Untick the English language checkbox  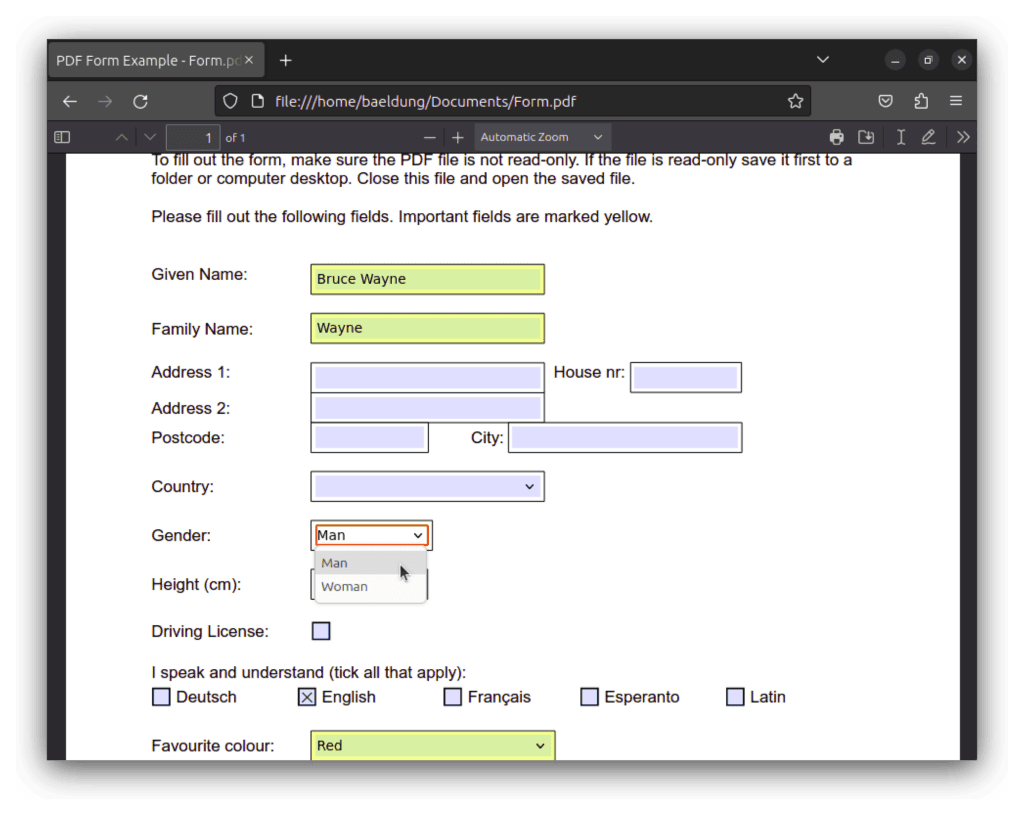307,697
